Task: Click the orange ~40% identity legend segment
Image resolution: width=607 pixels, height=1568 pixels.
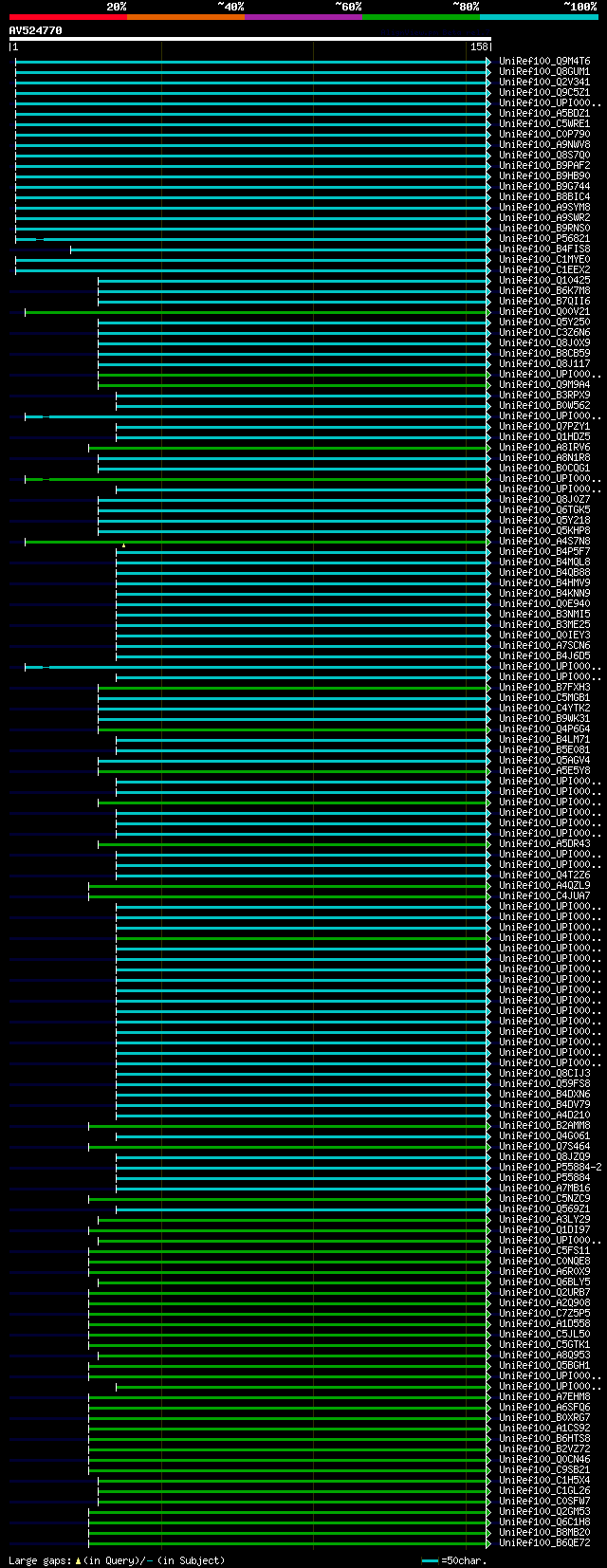Action: (186, 17)
